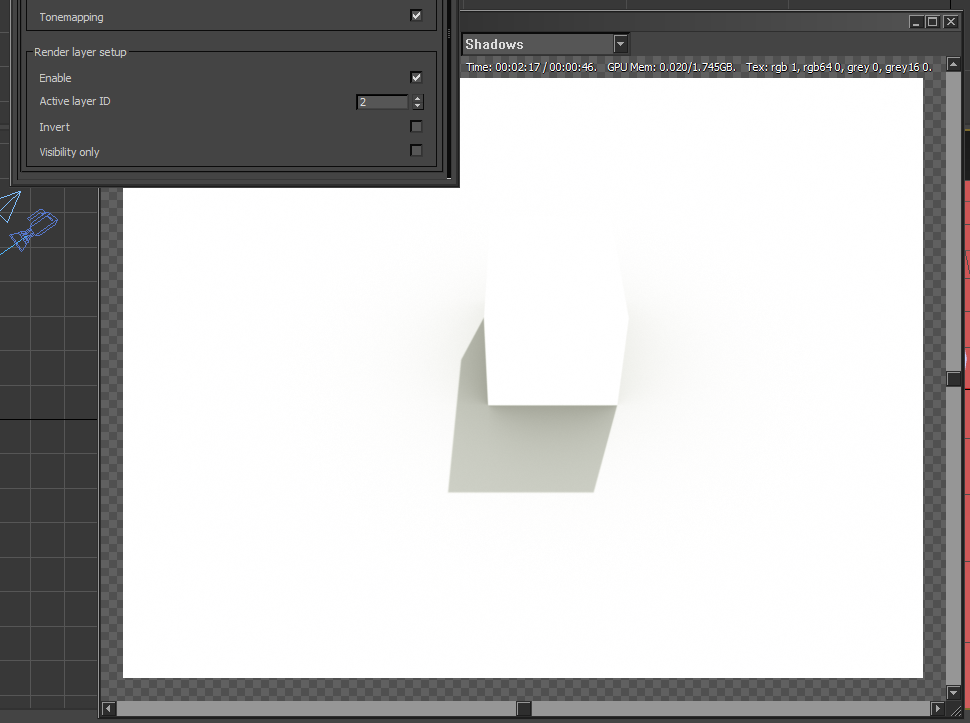970x723 pixels.
Task: Check the Invert checkbox
Action: [416, 127]
